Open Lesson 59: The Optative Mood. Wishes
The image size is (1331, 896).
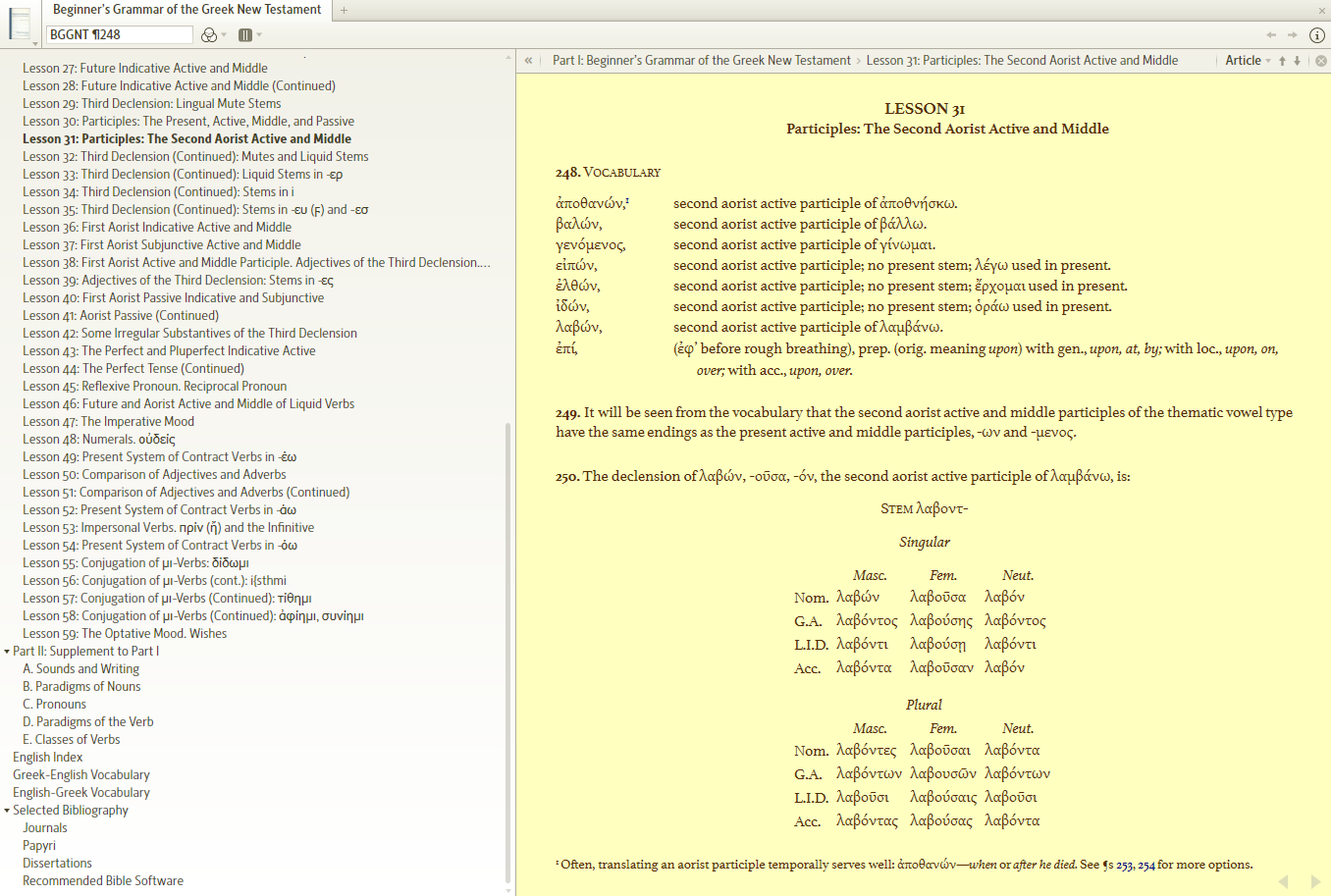(125, 634)
